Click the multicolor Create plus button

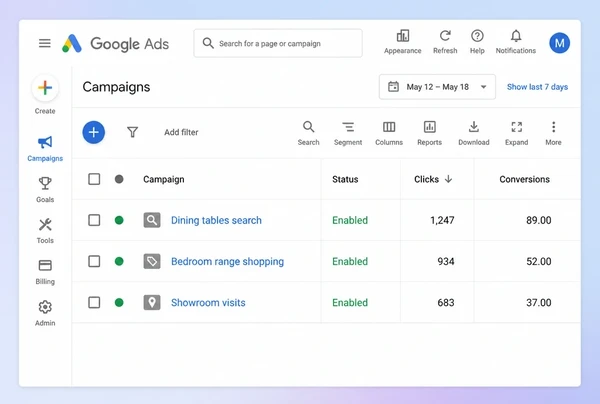(45, 88)
